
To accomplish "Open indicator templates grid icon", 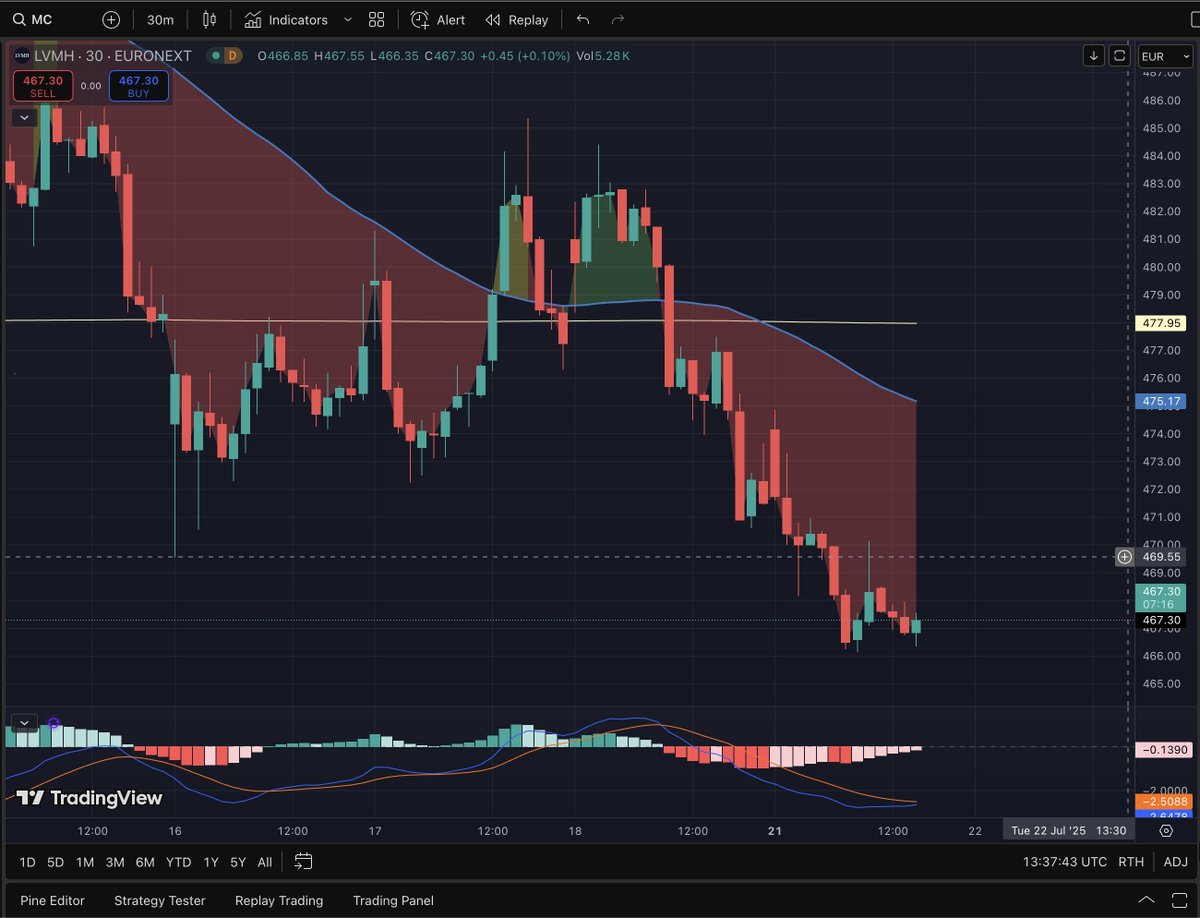I will [376, 19].
